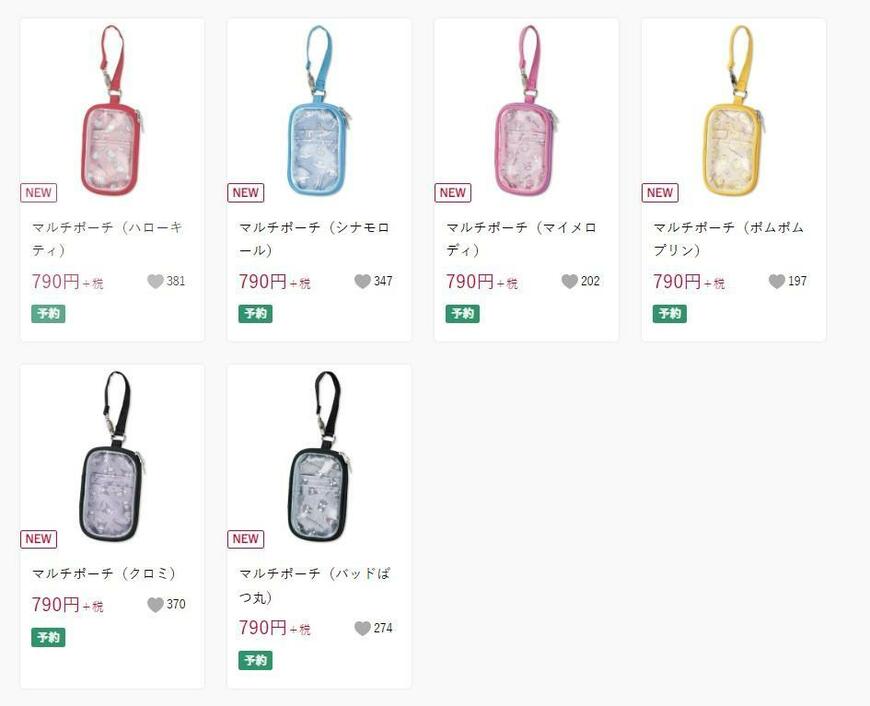Tap heart icon for Pompompurin pouch
The image size is (870, 706).
tap(777, 281)
